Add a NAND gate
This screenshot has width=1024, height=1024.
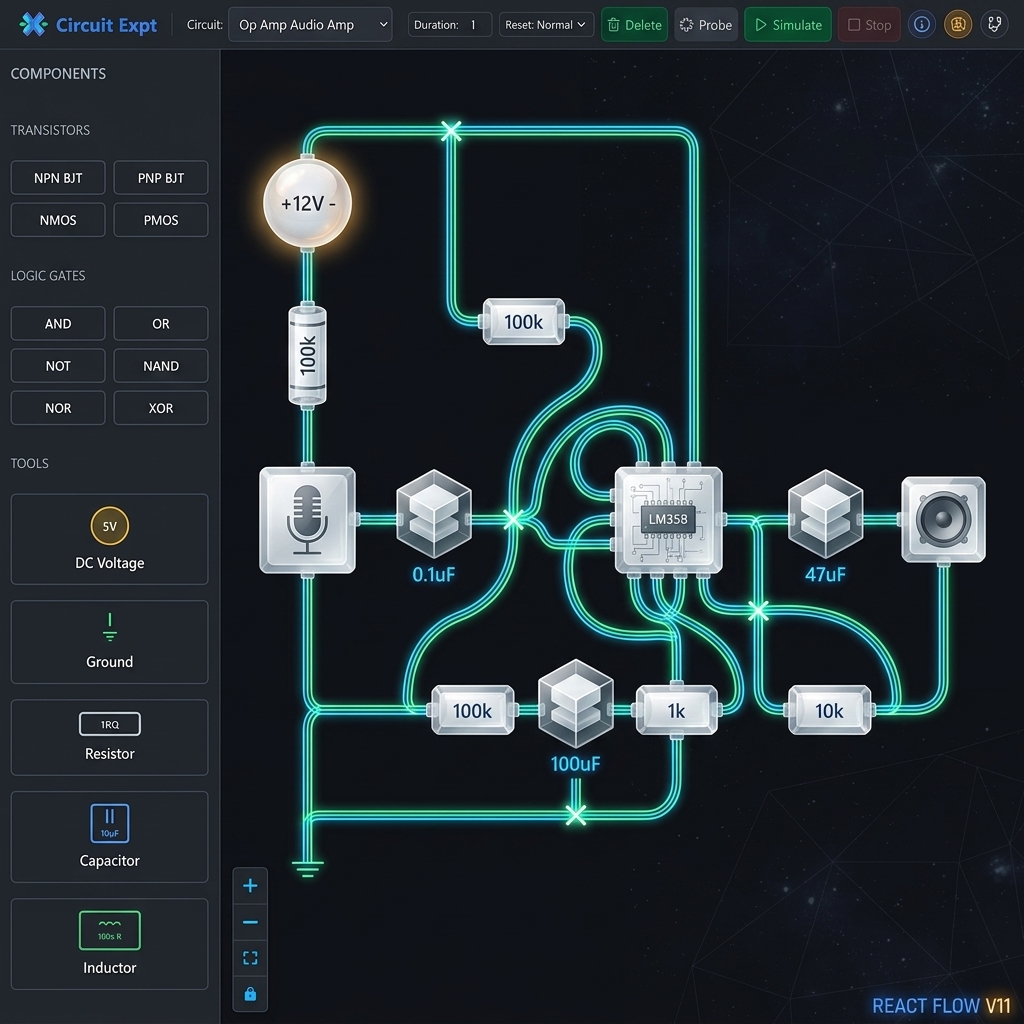pos(161,366)
